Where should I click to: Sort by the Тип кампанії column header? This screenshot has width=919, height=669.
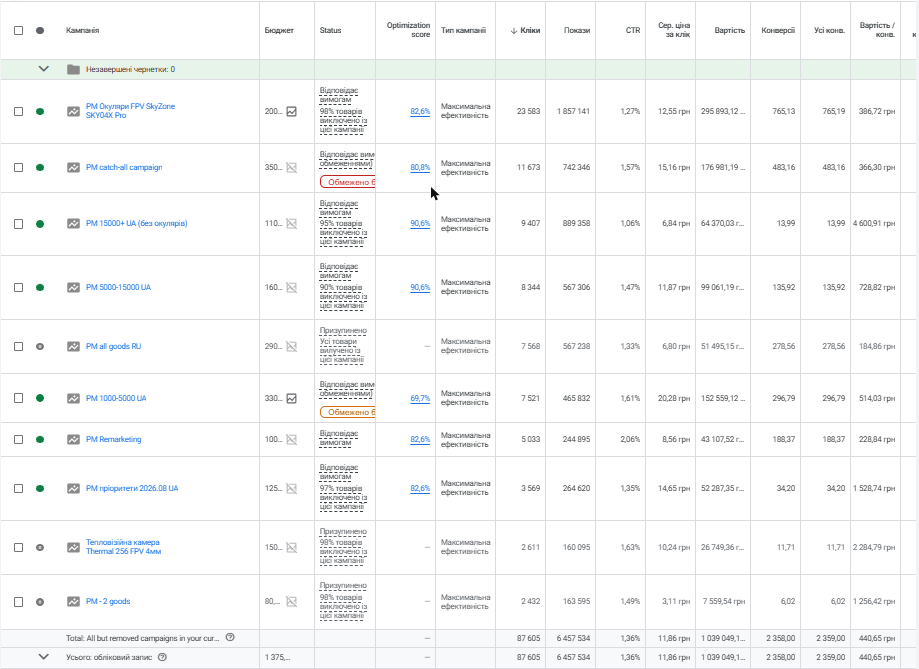click(464, 30)
